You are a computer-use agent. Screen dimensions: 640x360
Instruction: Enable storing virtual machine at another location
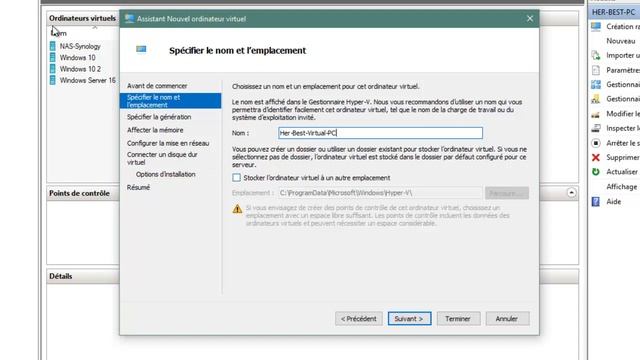236,178
